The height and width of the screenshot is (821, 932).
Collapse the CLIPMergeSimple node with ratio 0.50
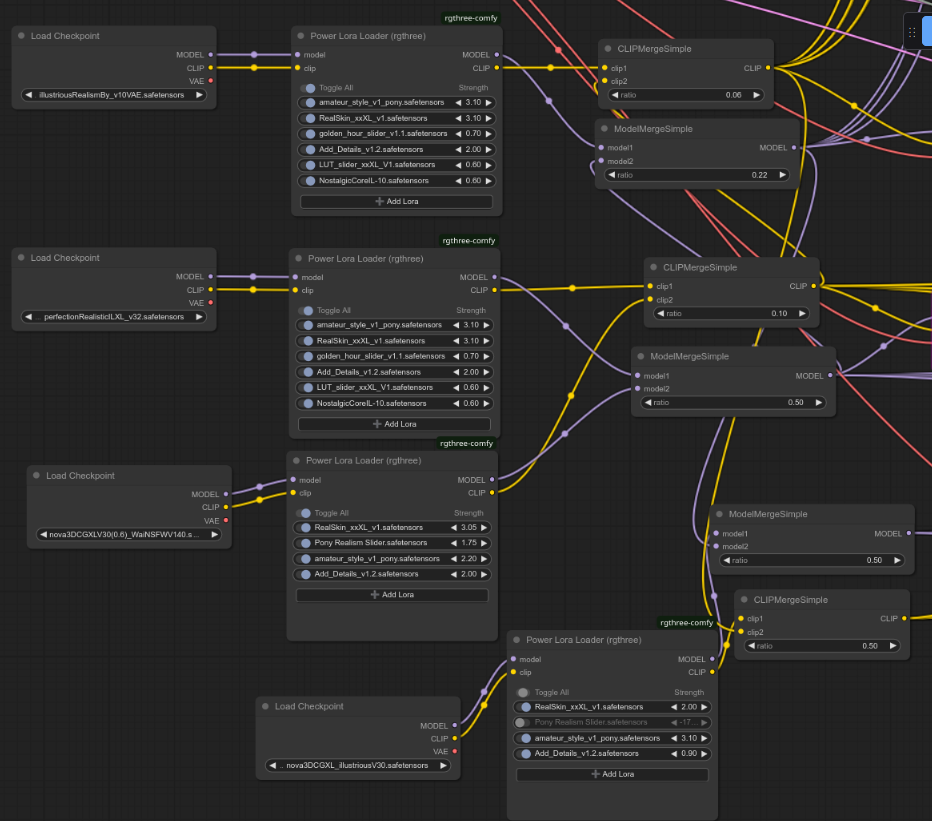(x=744, y=599)
